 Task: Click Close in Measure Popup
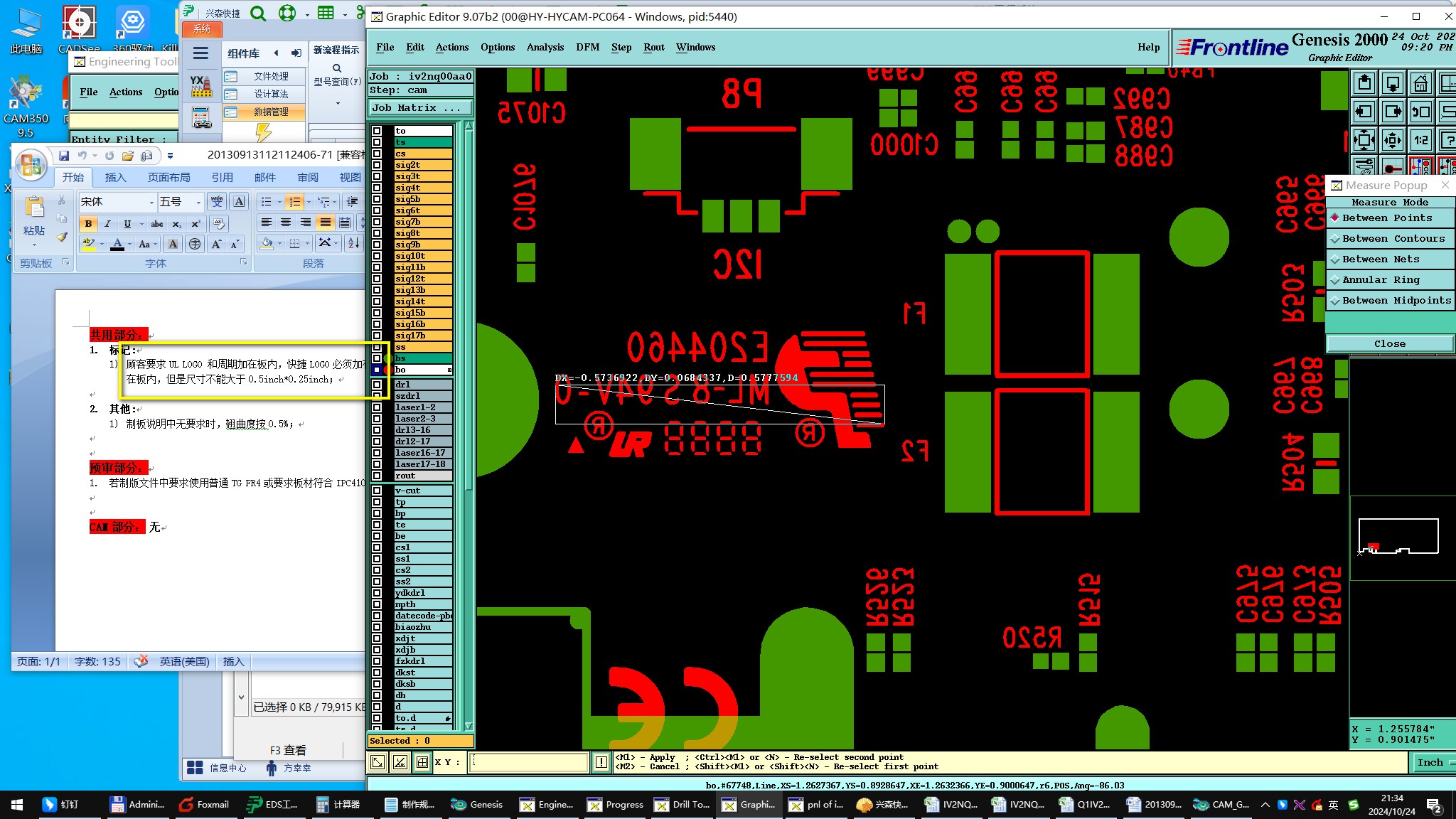pyautogui.click(x=1389, y=344)
